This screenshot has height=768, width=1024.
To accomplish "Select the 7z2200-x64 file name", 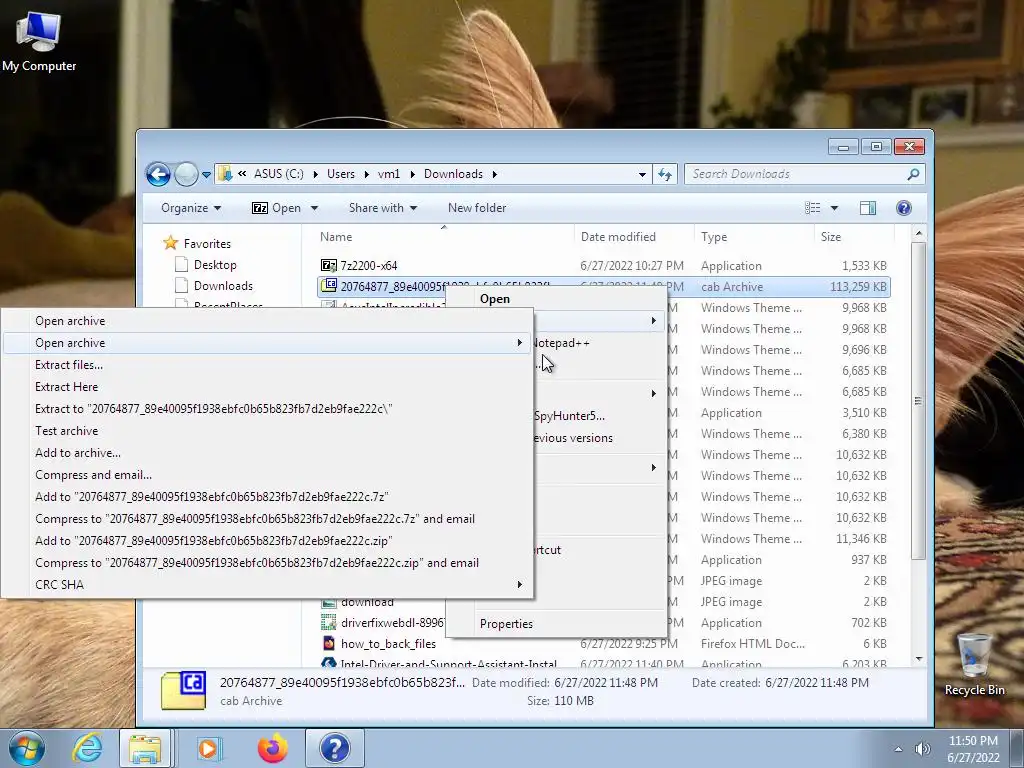I will (368, 266).
